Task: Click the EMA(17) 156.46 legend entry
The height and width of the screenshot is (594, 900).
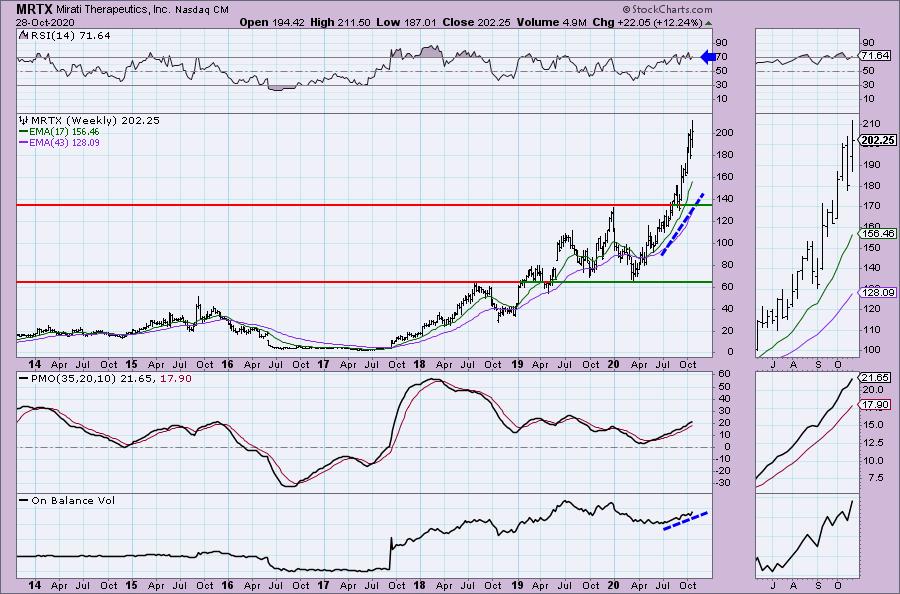Action: pos(64,131)
